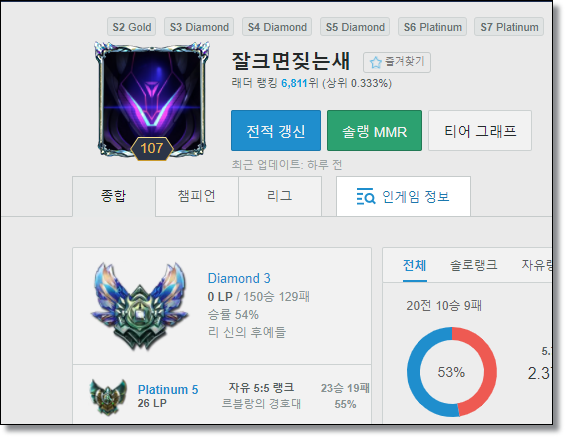The image size is (565, 437).
Task: Click the in-game info search icon
Action: pyautogui.click(x=366, y=196)
